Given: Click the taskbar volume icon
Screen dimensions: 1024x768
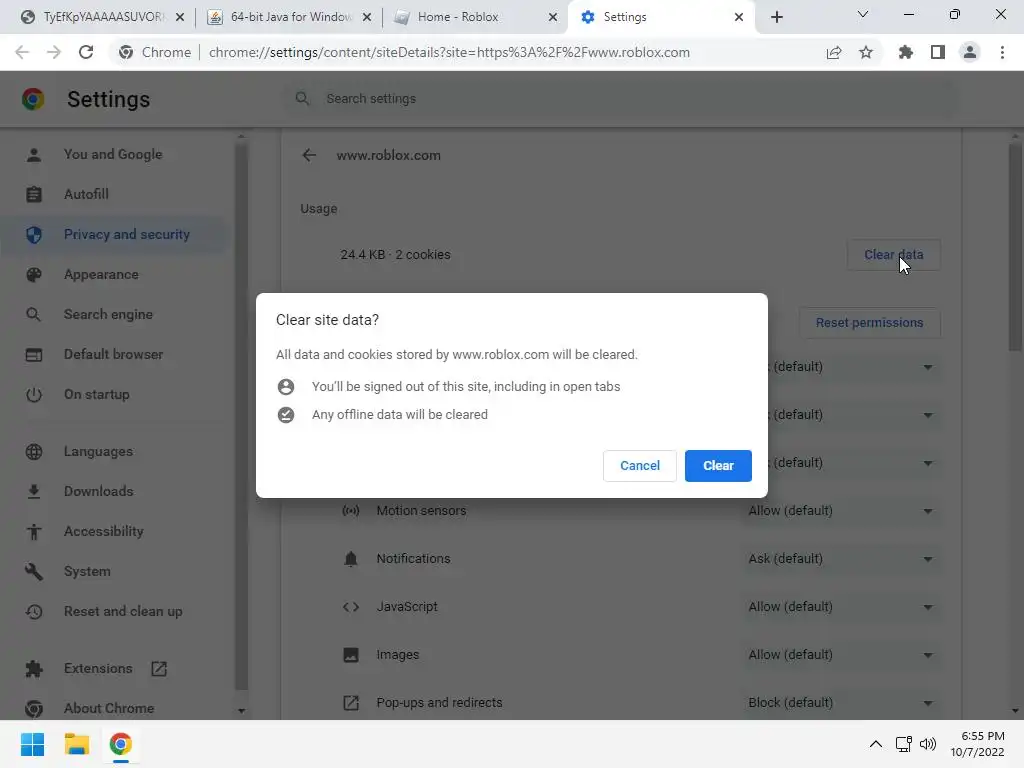Looking at the screenshot, I should point(928,744).
